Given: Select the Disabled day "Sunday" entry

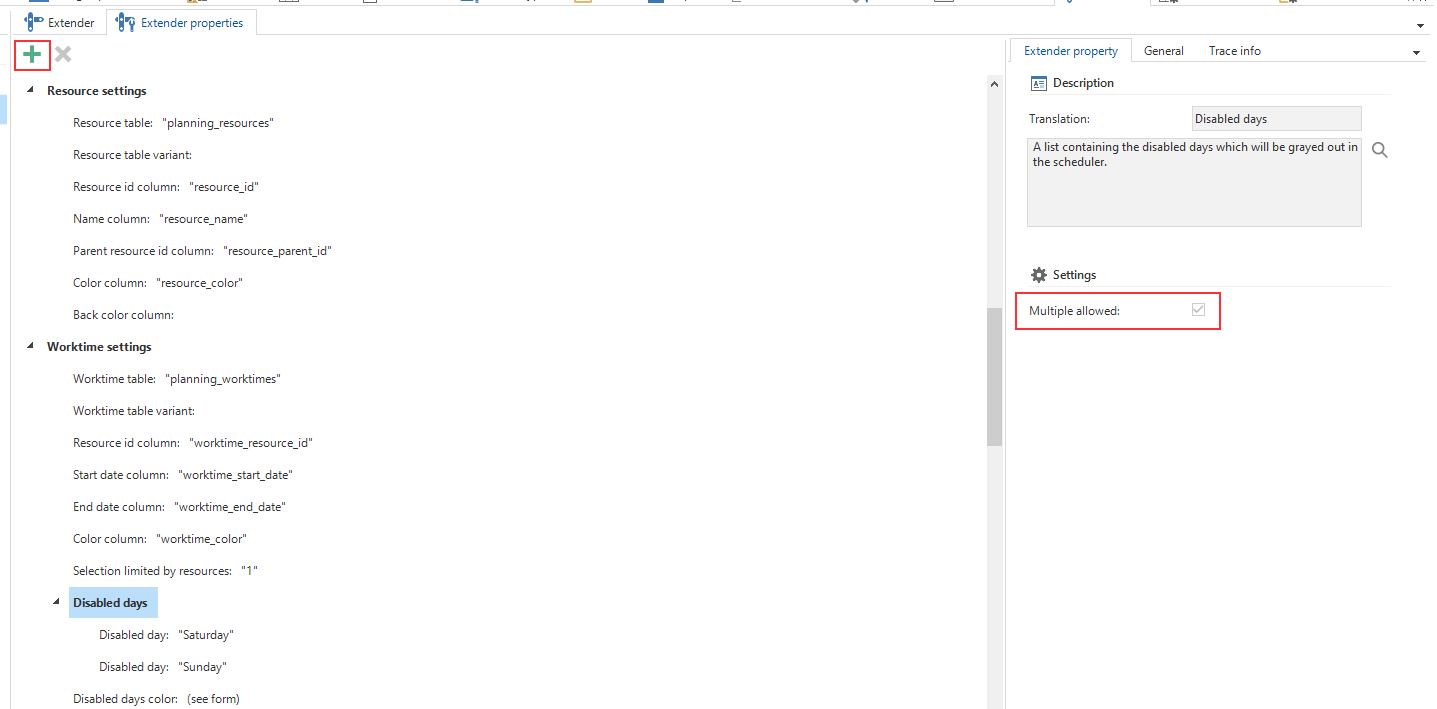Looking at the screenshot, I should point(163,667).
